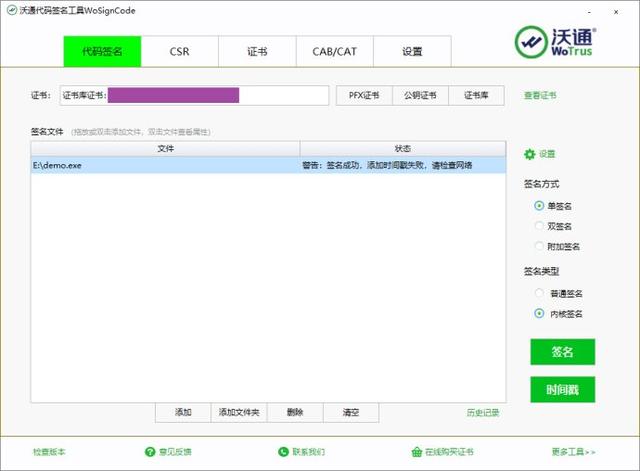Viewport: 640px width, 471px height.
Task: Open the 联系我们 link
Action: (309, 452)
